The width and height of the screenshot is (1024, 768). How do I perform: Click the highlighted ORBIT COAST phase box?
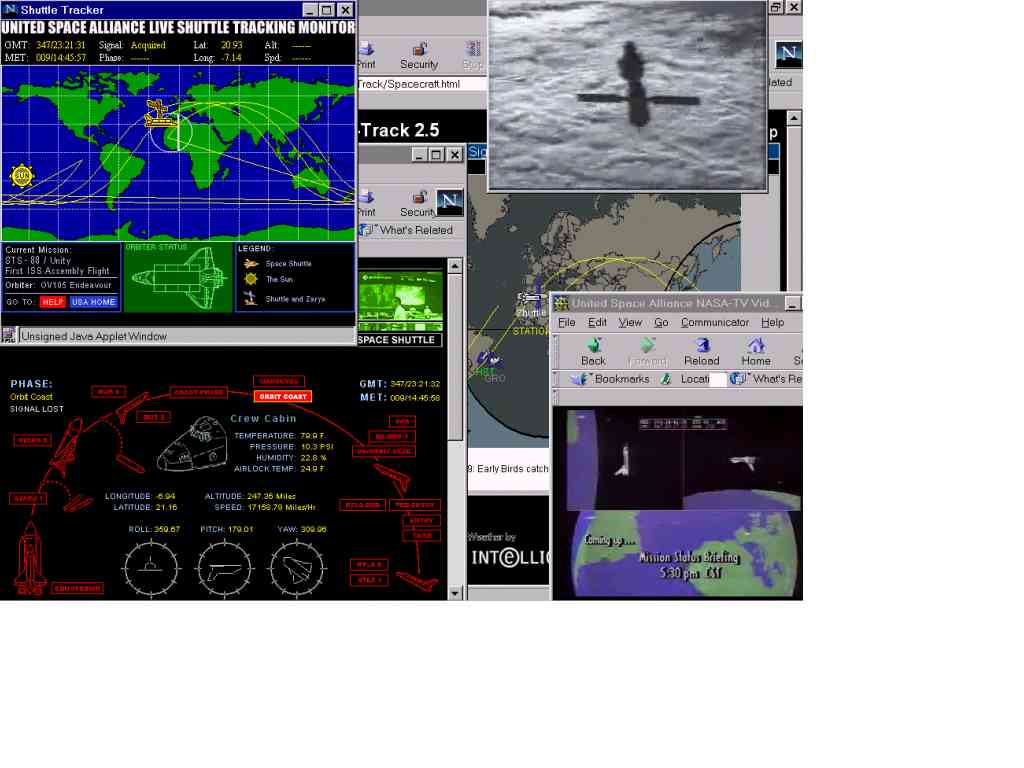point(283,396)
